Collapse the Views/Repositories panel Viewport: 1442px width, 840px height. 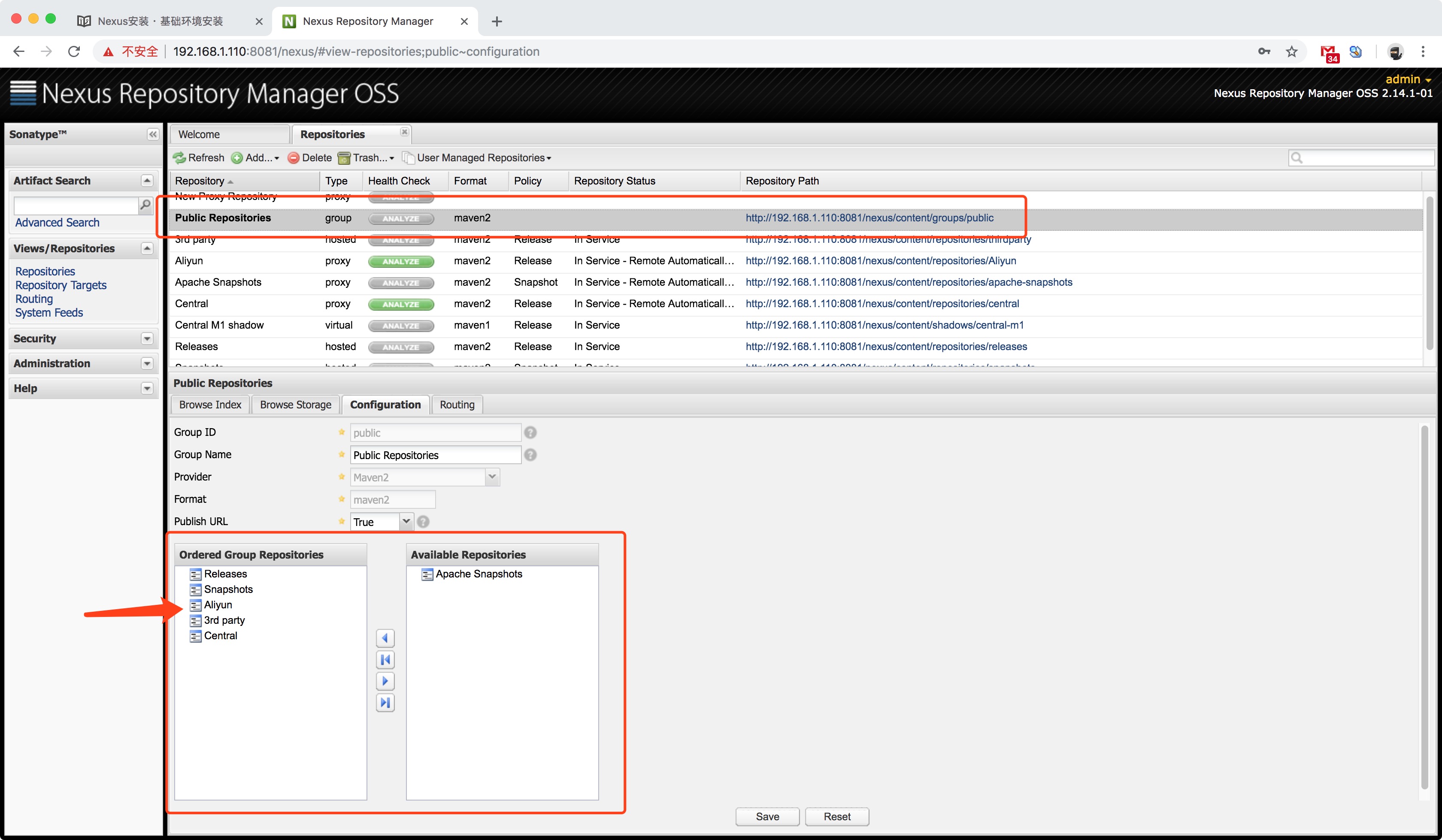pos(147,248)
